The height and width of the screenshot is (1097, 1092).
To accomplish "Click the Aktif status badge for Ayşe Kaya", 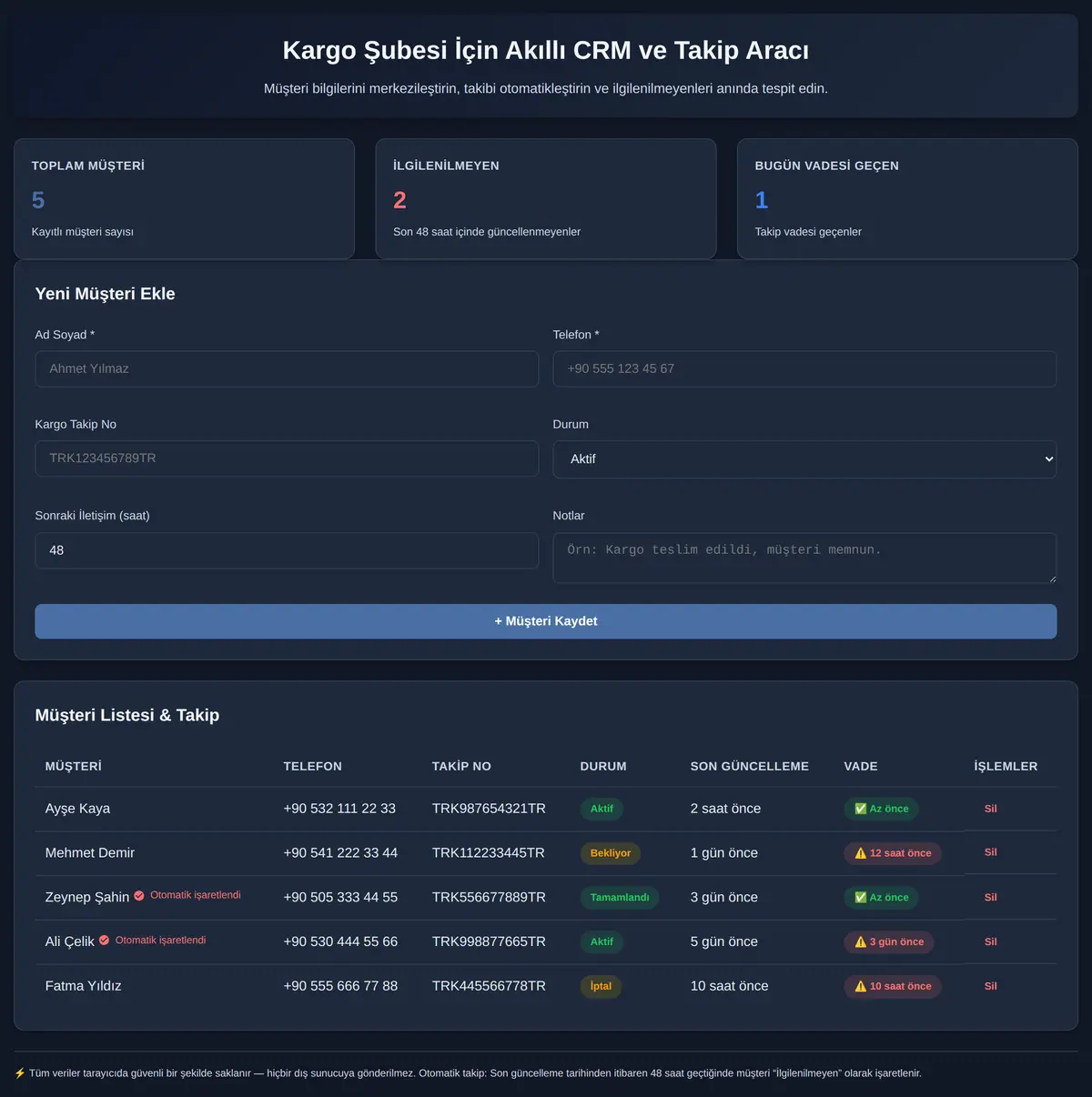I will point(602,809).
